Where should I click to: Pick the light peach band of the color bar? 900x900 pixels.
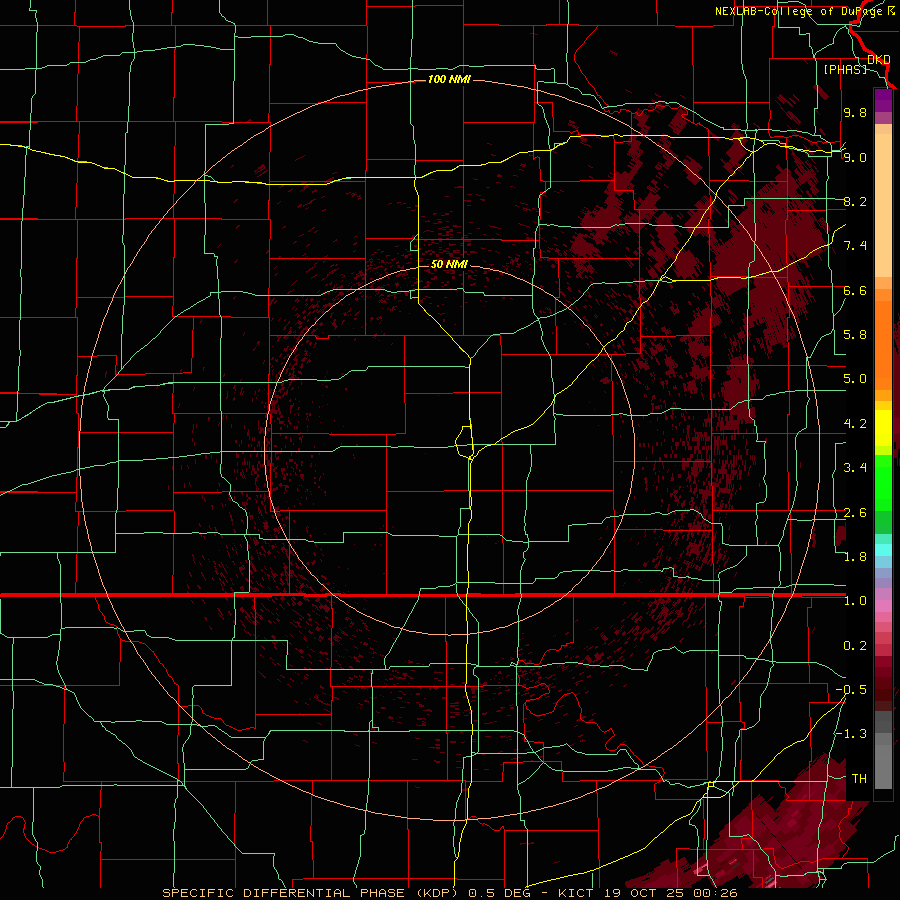point(883,207)
